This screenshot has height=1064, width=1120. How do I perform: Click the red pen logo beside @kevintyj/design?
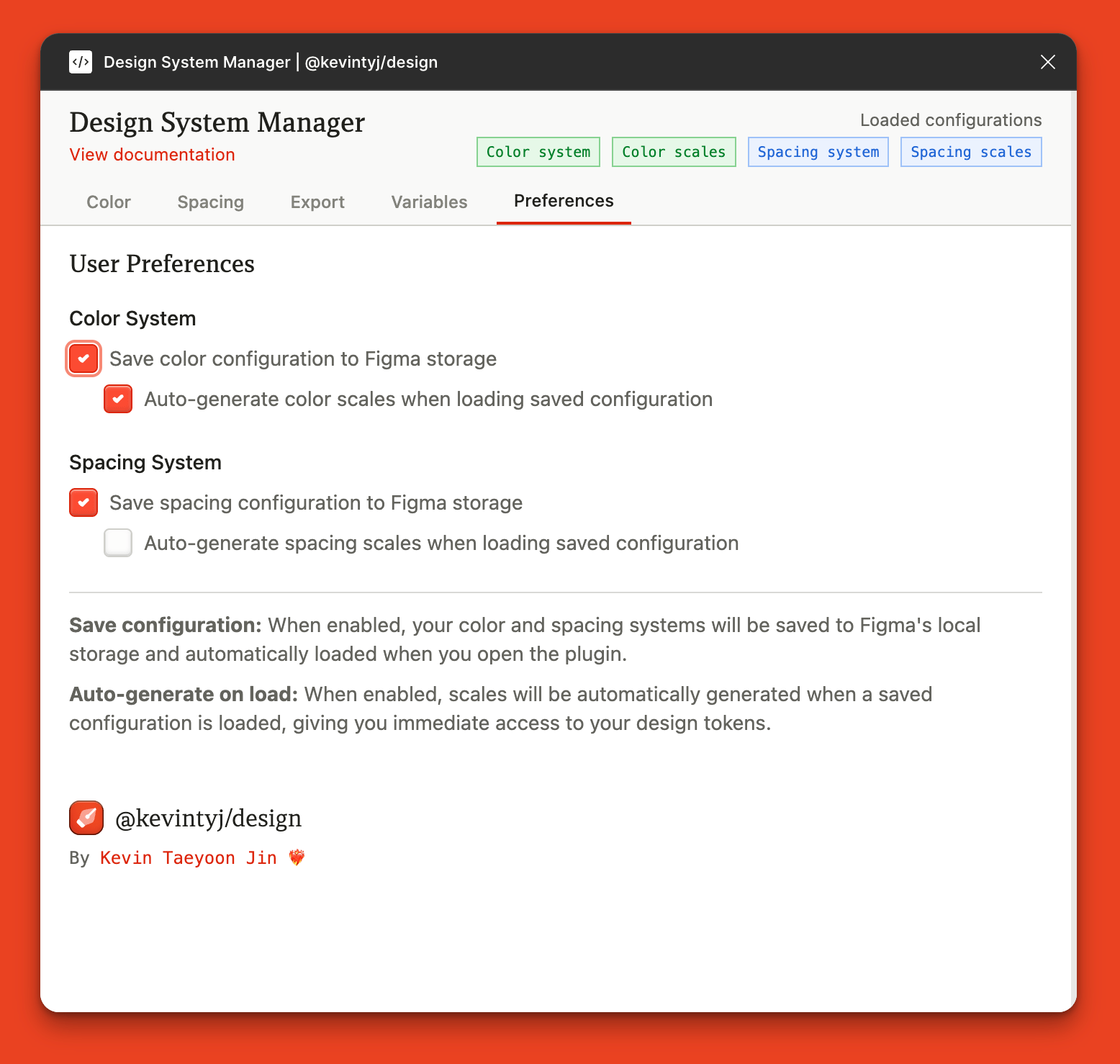pos(86,818)
